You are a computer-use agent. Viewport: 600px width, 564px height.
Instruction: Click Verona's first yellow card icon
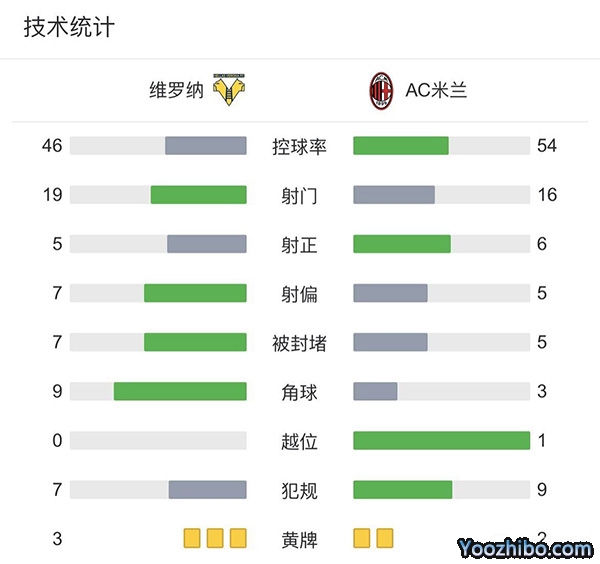(192, 539)
